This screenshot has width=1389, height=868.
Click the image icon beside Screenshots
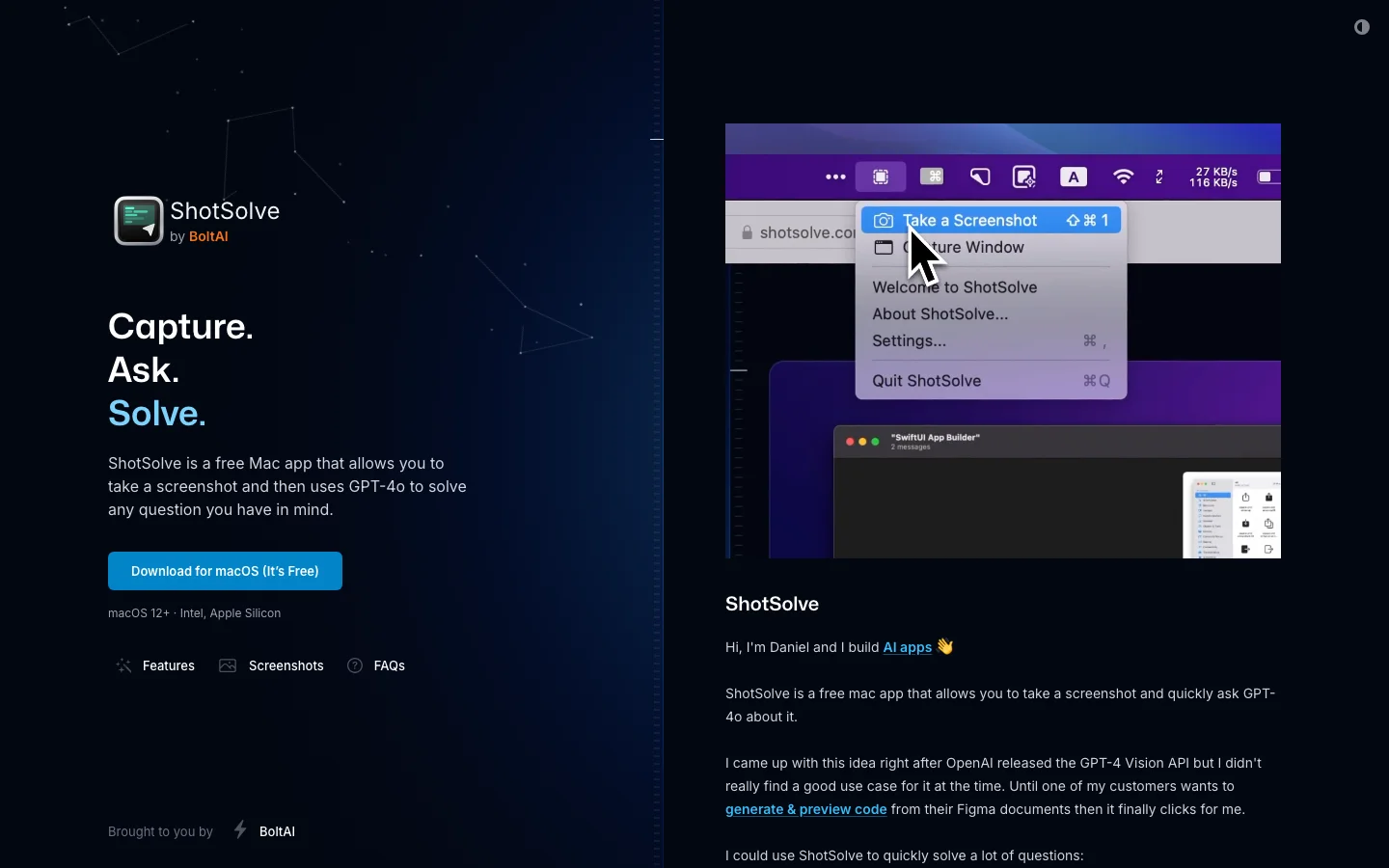(x=228, y=666)
